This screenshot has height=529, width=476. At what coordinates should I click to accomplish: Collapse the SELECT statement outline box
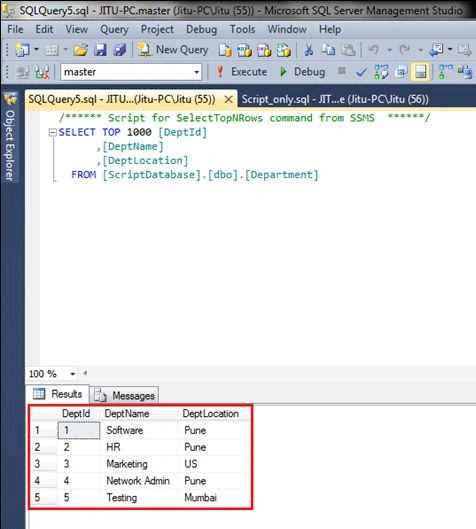click(52, 132)
